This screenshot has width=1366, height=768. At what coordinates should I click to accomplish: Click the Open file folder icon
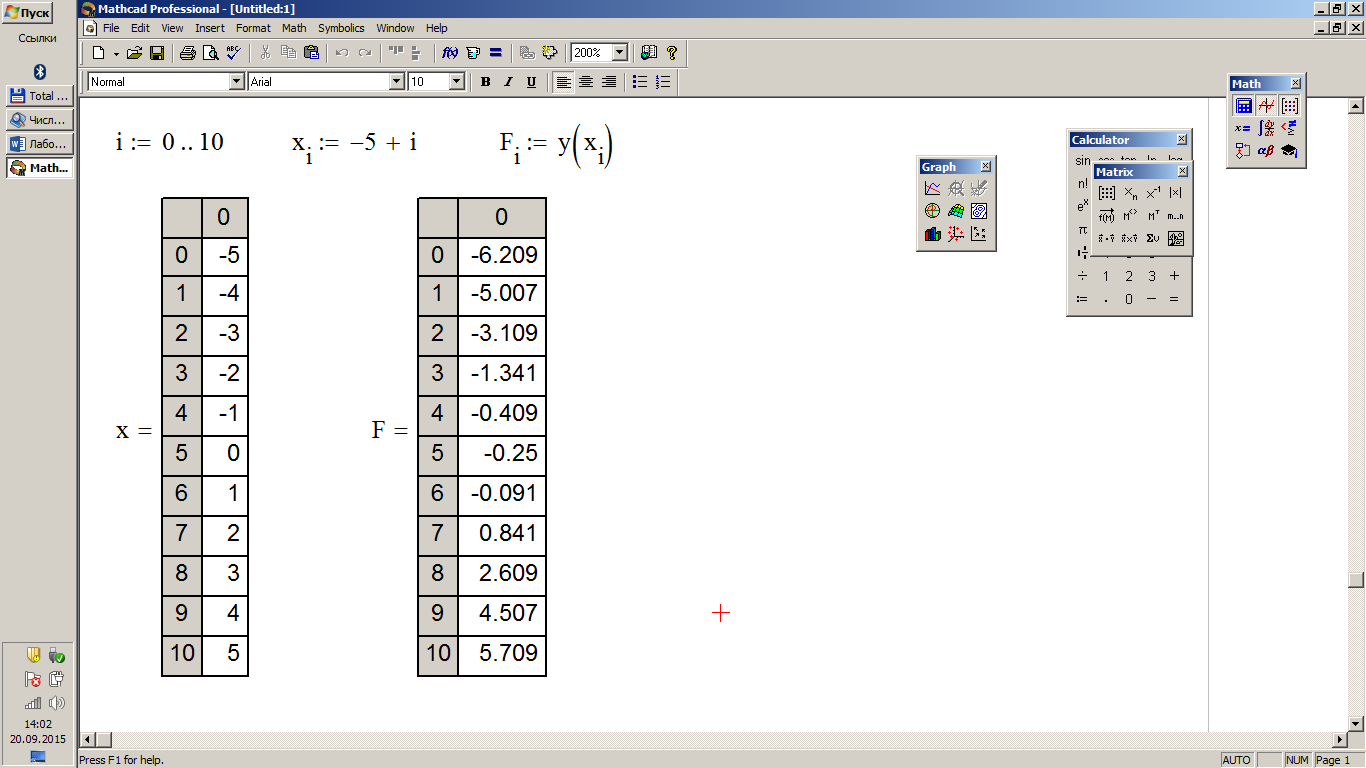(134, 53)
